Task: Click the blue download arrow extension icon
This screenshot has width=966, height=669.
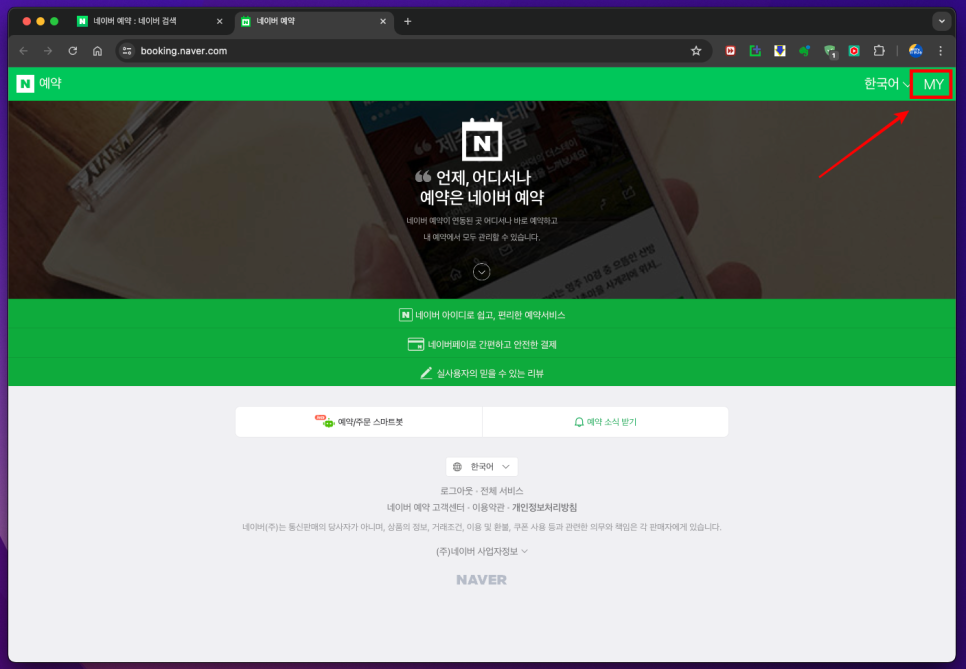Action: [x=779, y=51]
